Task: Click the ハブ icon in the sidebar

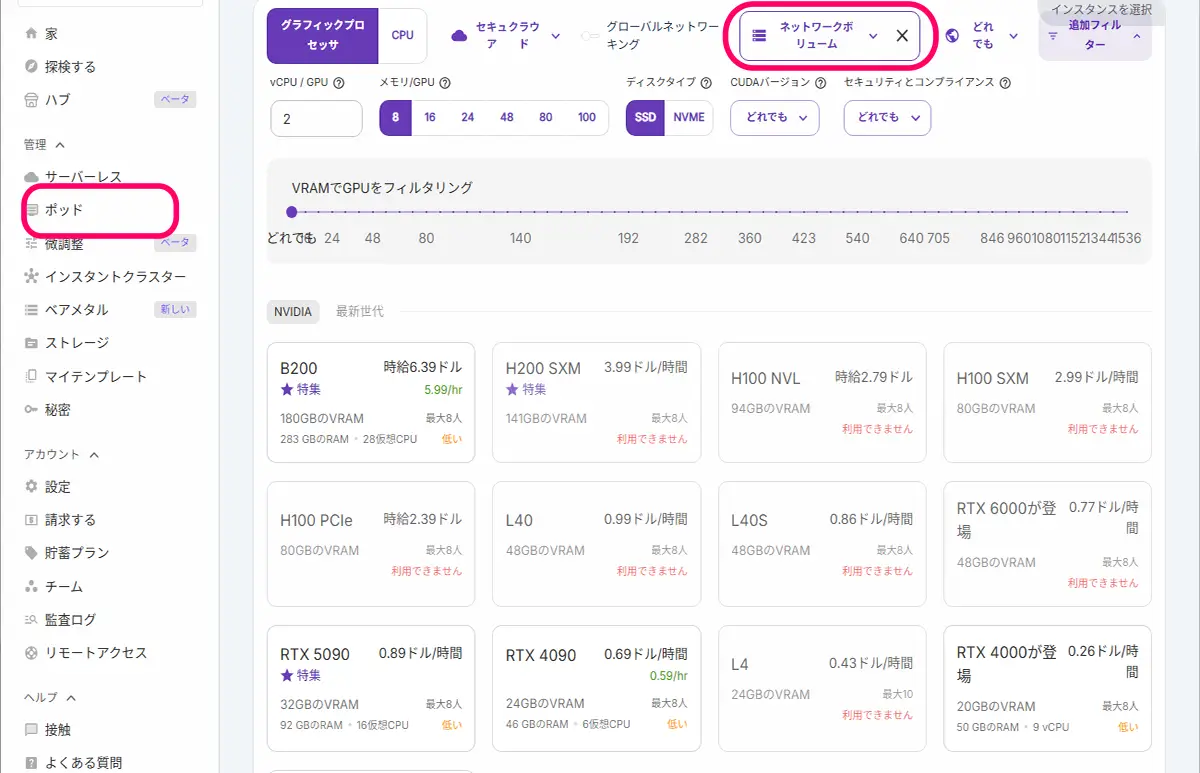Action: [x=31, y=100]
